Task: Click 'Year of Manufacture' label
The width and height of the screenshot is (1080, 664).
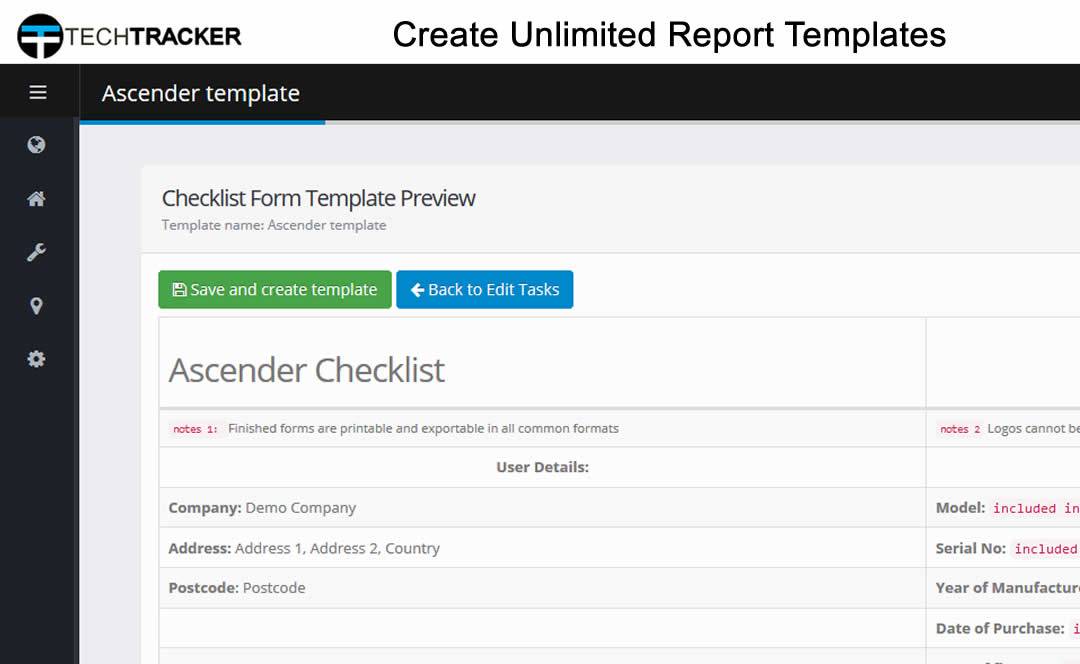Action: coord(1008,588)
